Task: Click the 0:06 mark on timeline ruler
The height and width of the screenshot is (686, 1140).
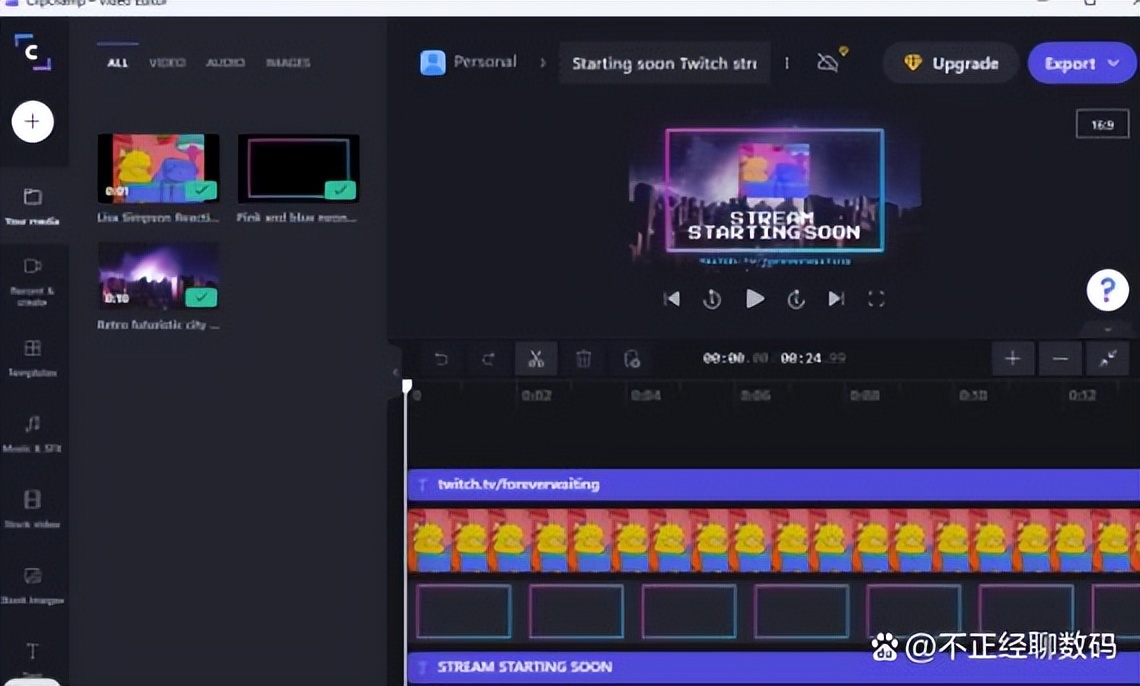Action: pos(755,395)
